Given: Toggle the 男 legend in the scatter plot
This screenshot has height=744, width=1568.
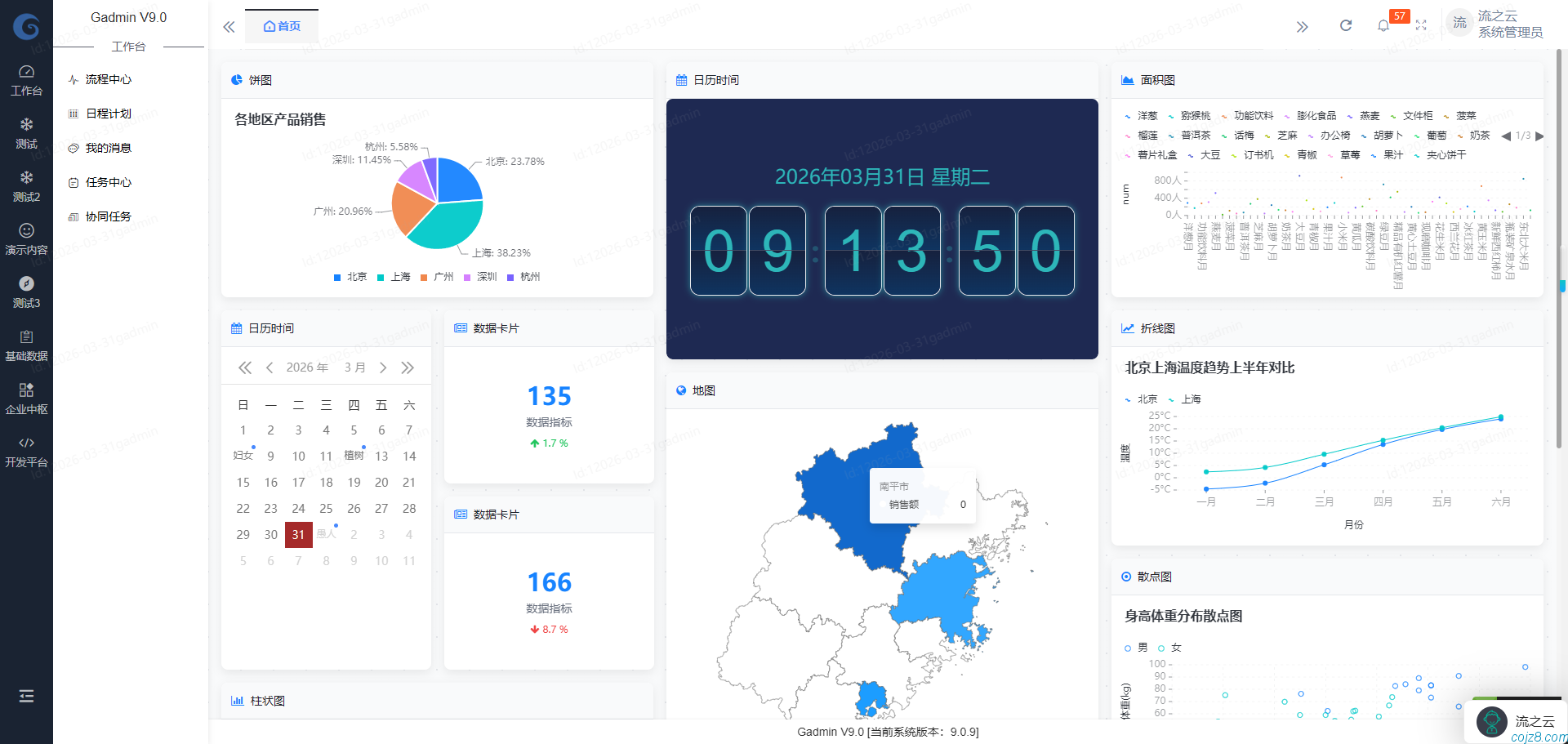Looking at the screenshot, I should pos(1138,647).
